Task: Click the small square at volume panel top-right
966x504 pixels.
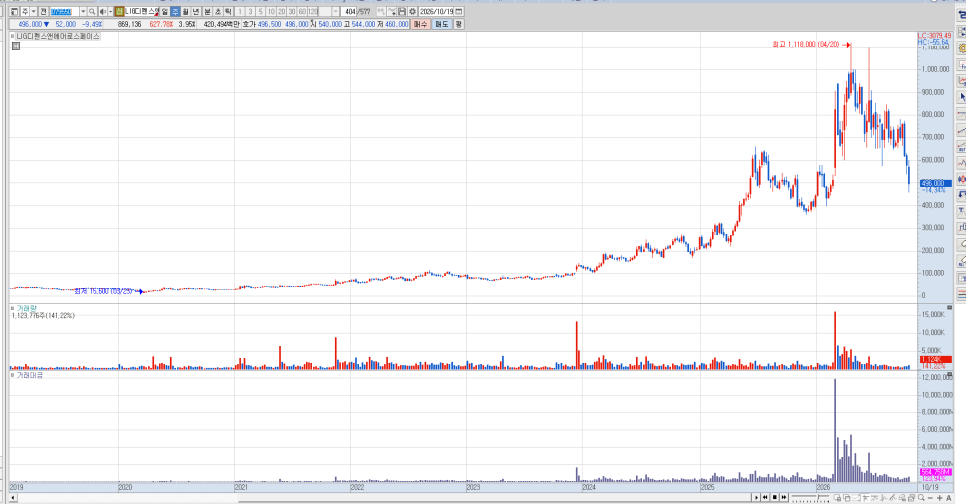Action: click(949, 307)
